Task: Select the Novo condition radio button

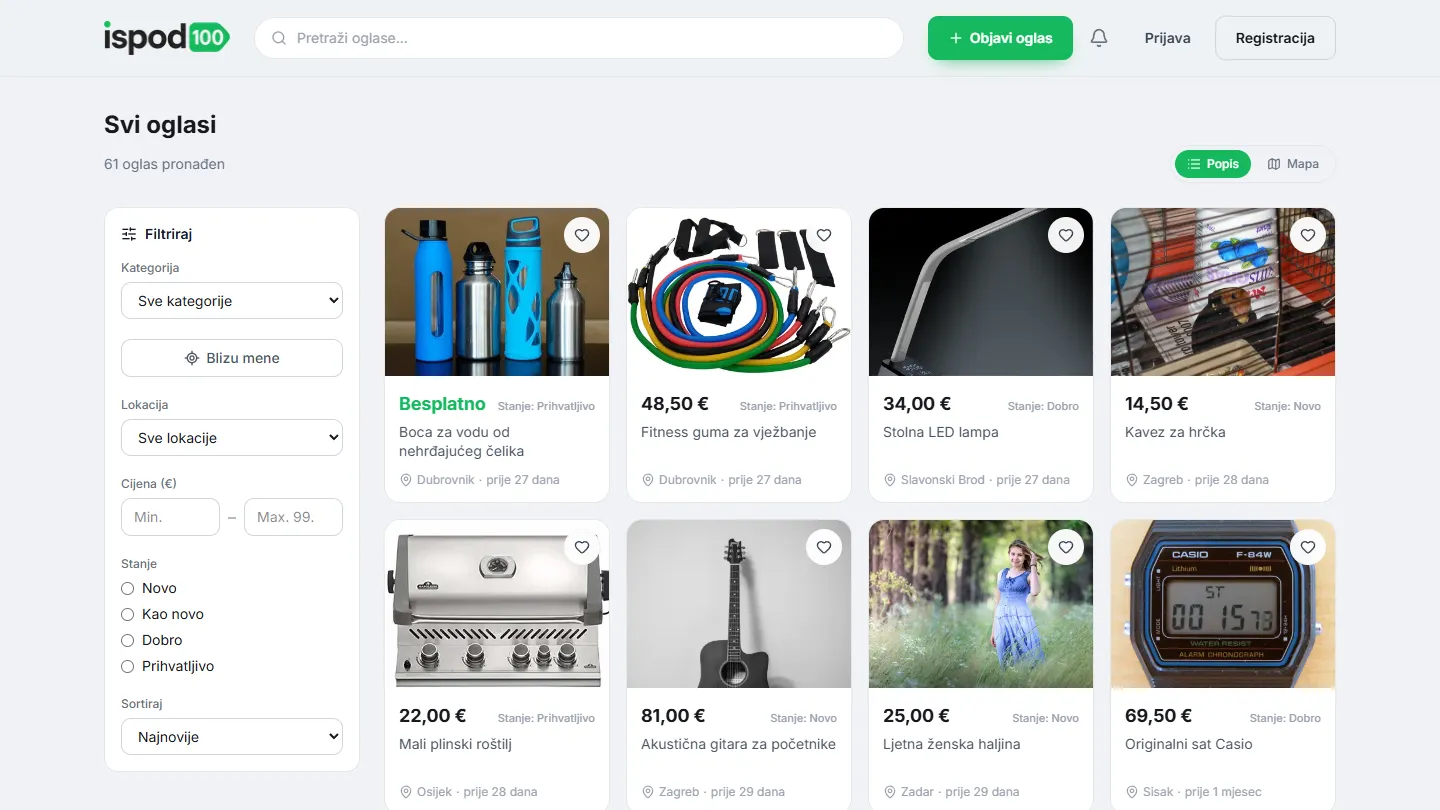Action: (127, 588)
